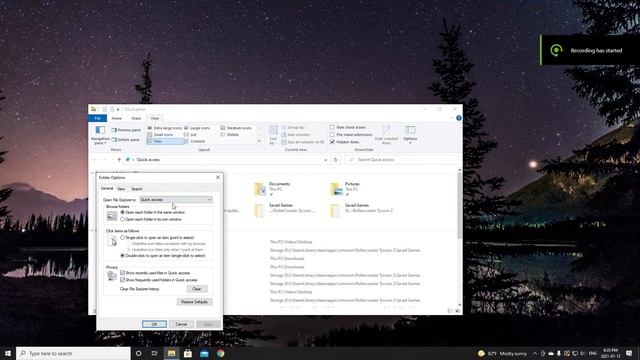The height and width of the screenshot is (360, 640).
Task: Launch Mail app from taskbar
Action: [x=204, y=353]
